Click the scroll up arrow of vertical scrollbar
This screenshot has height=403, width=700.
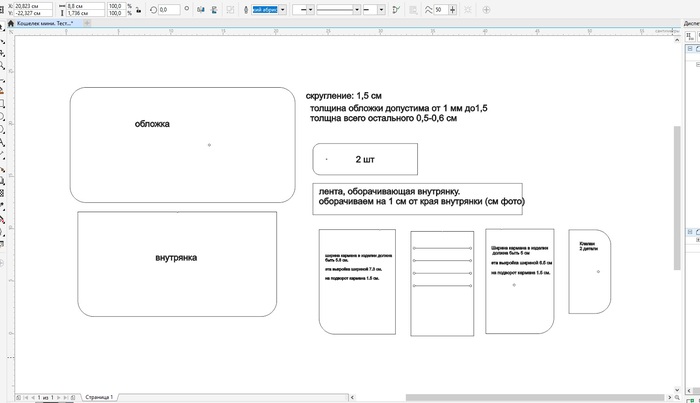pyautogui.click(x=677, y=40)
